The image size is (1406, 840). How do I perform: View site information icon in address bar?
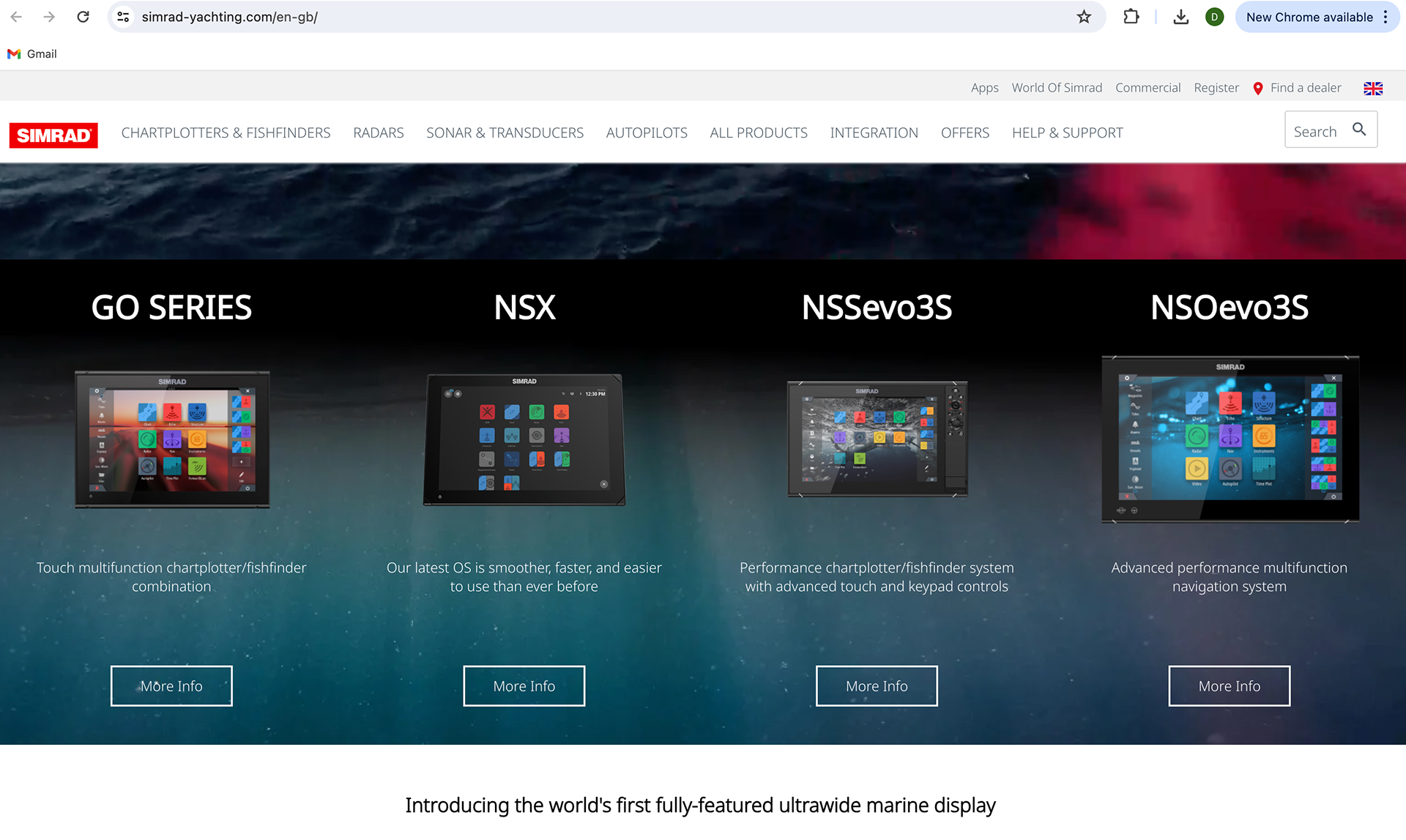point(124,17)
